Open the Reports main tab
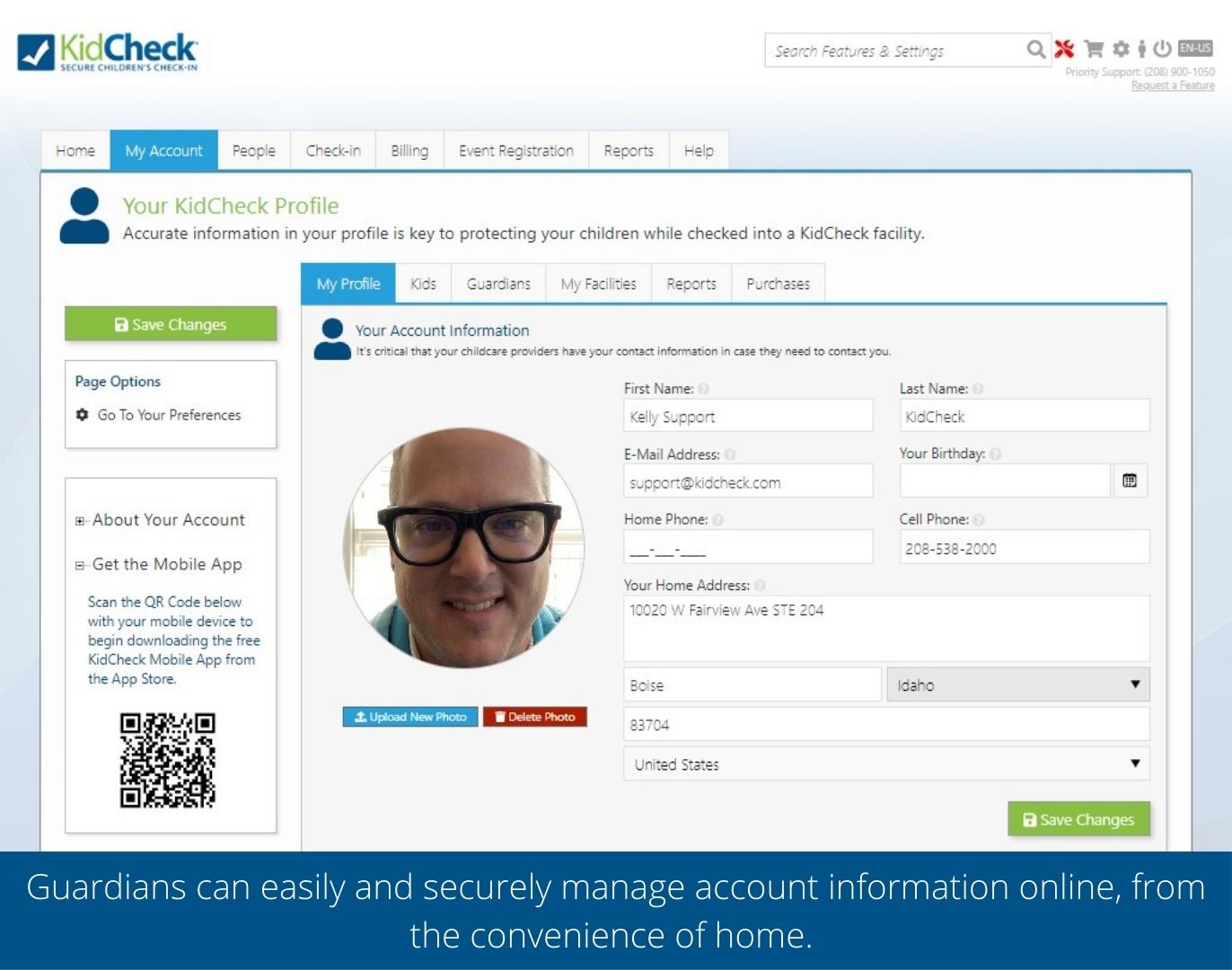 [x=629, y=151]
